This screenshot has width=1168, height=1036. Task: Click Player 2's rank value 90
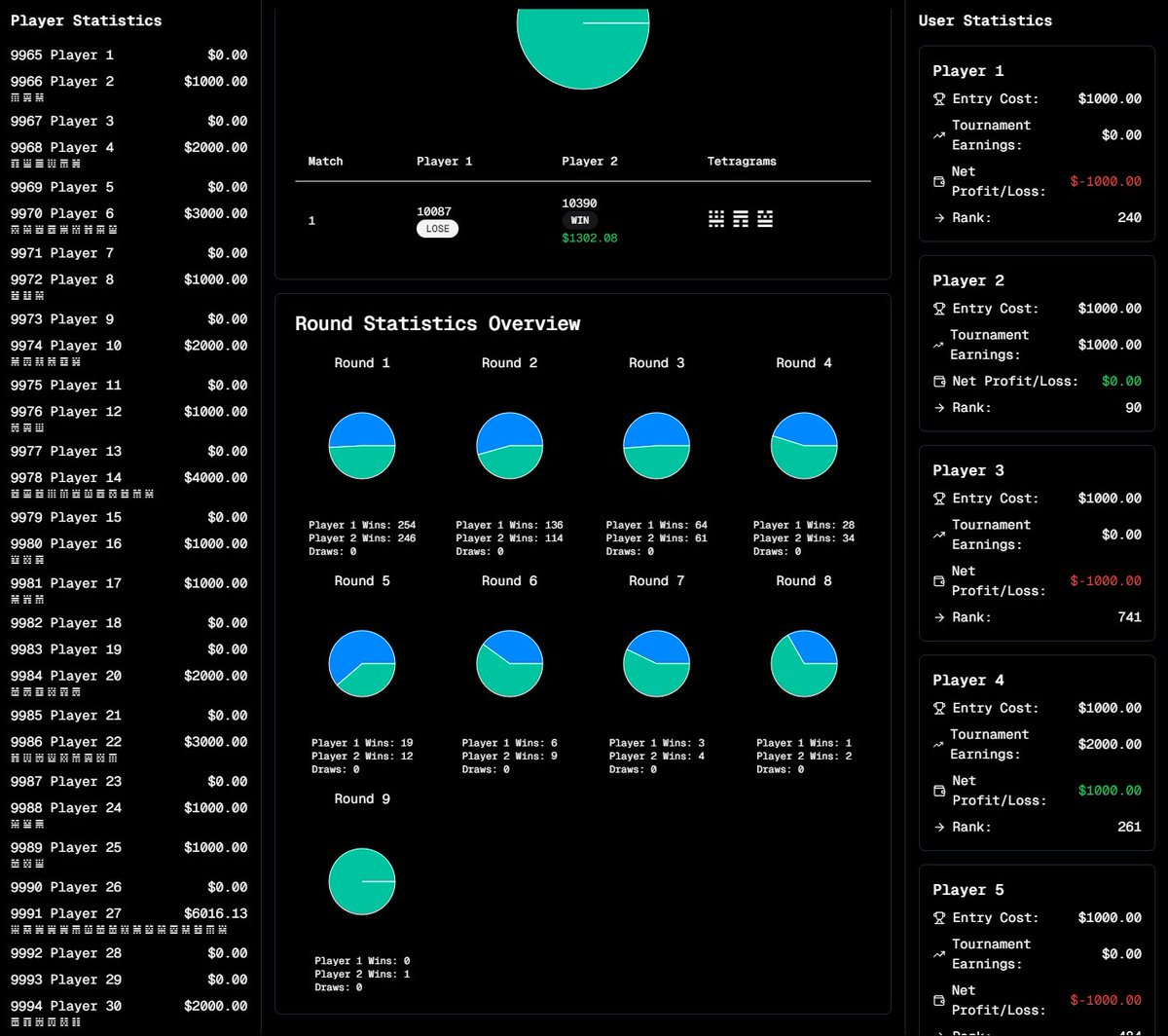(x=1134, y=408)
